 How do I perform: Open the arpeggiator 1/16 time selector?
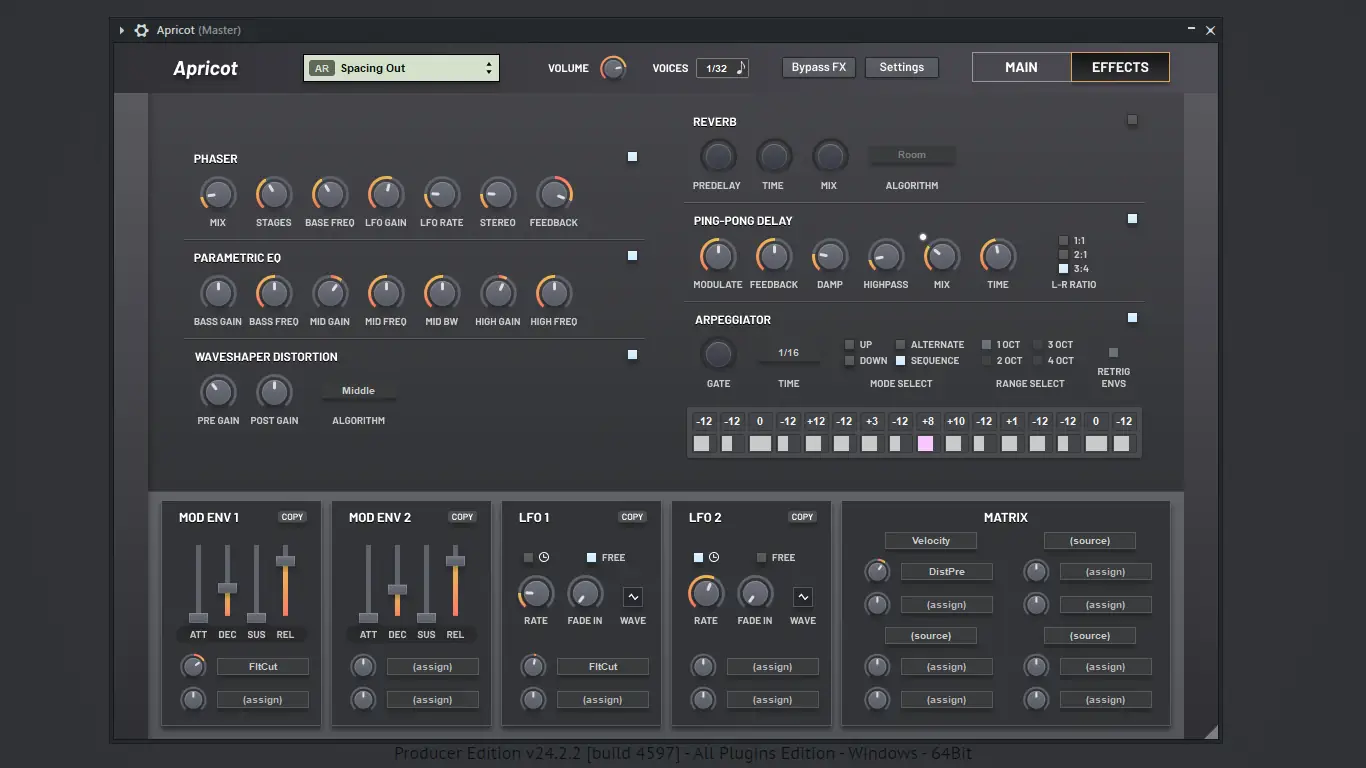(788, 353)
